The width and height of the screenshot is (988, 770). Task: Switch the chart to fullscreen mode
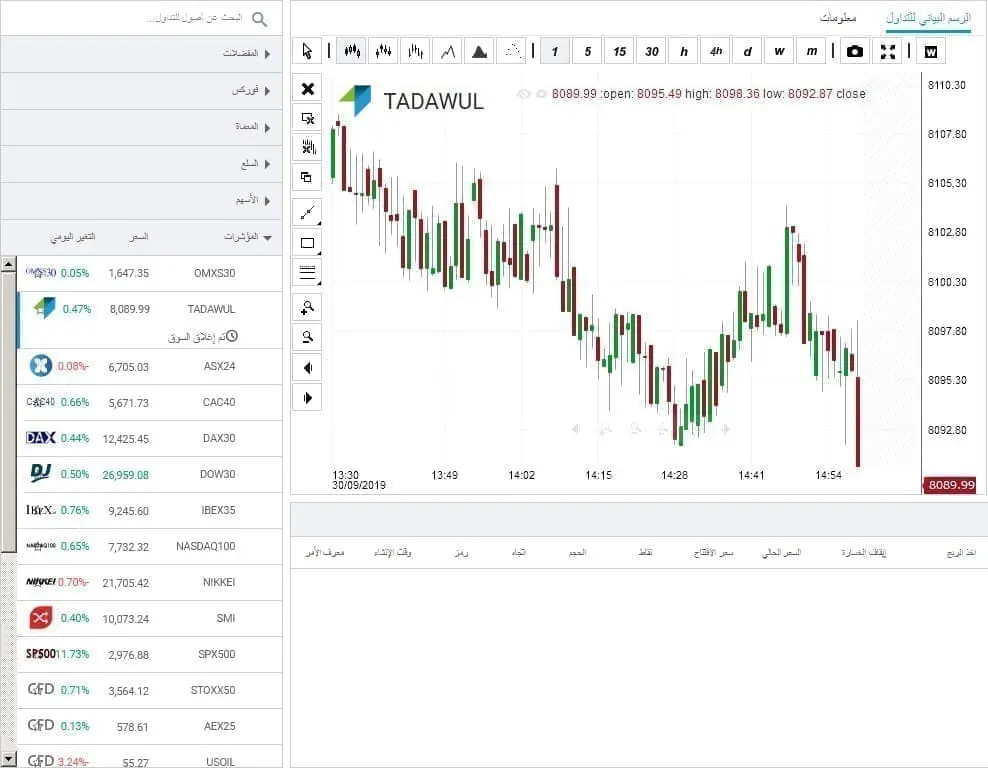point(888,49)
